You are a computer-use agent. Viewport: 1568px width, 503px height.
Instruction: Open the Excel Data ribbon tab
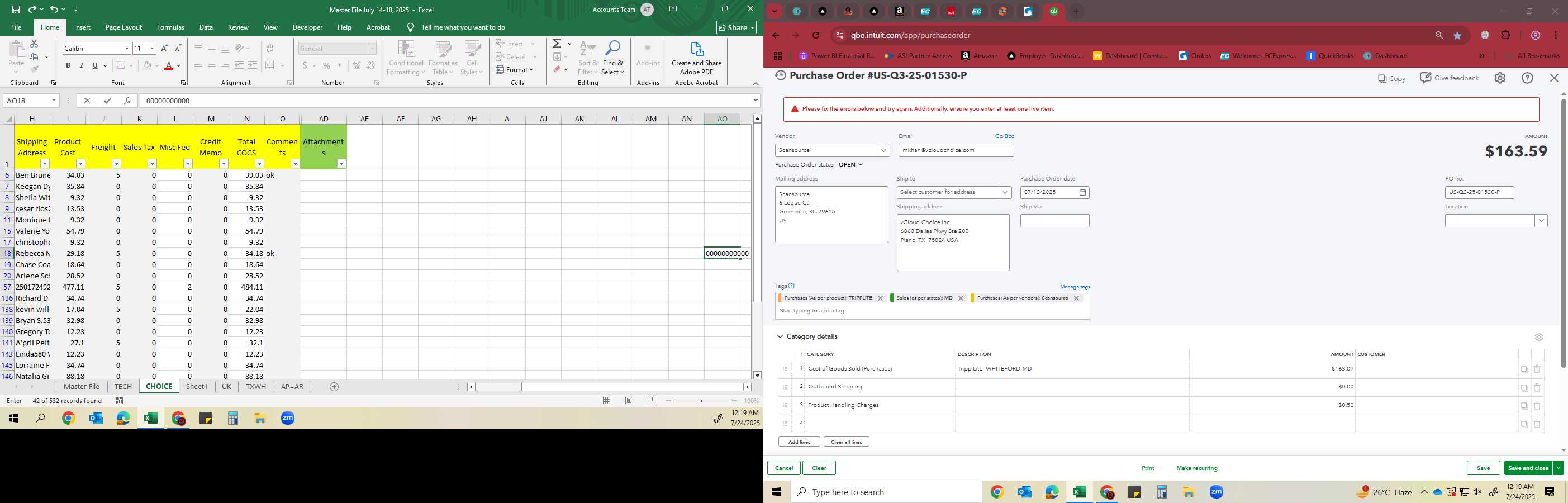206,27
